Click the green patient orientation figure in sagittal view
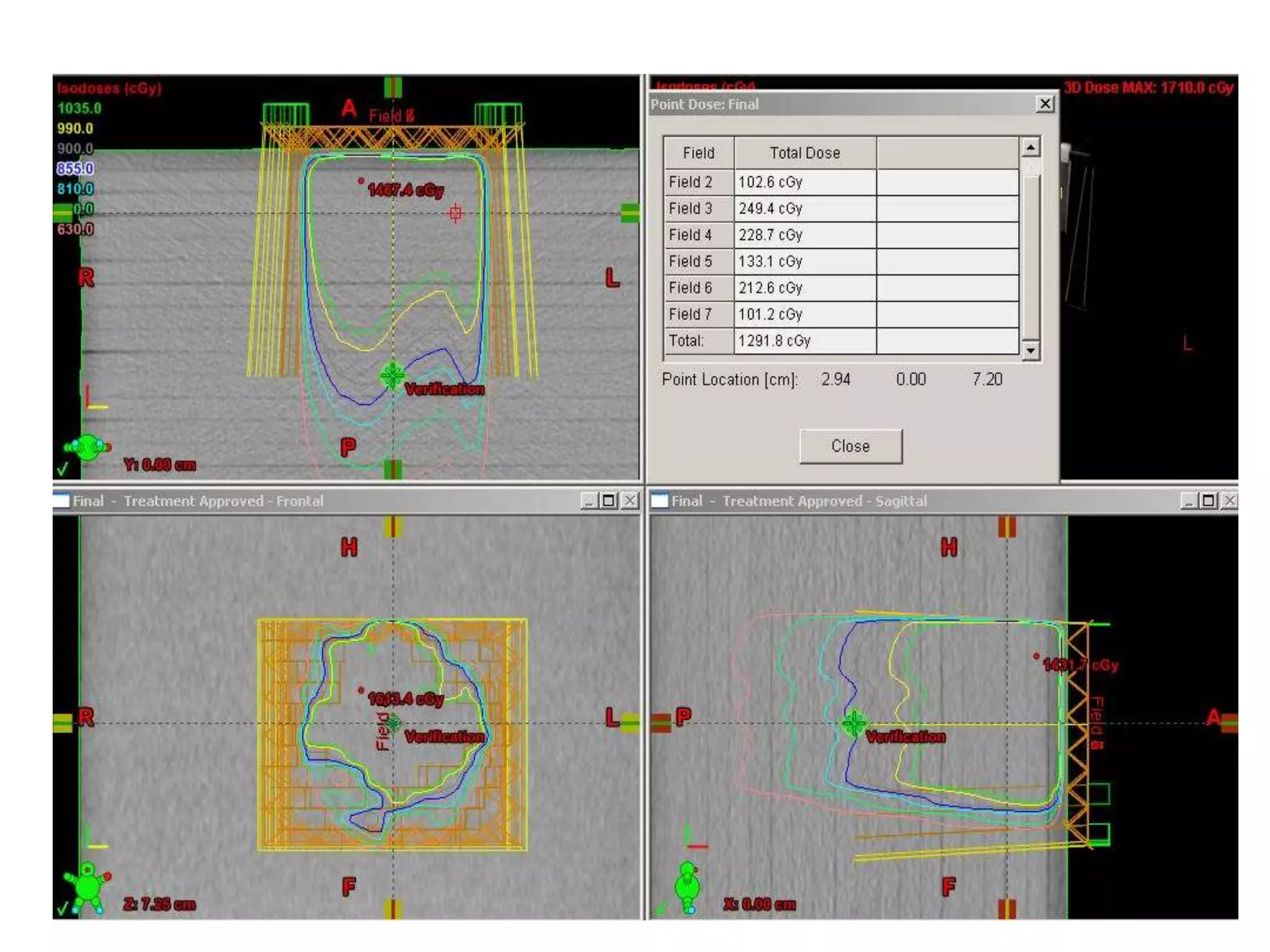1270x952 pixels. click(688, 888)
